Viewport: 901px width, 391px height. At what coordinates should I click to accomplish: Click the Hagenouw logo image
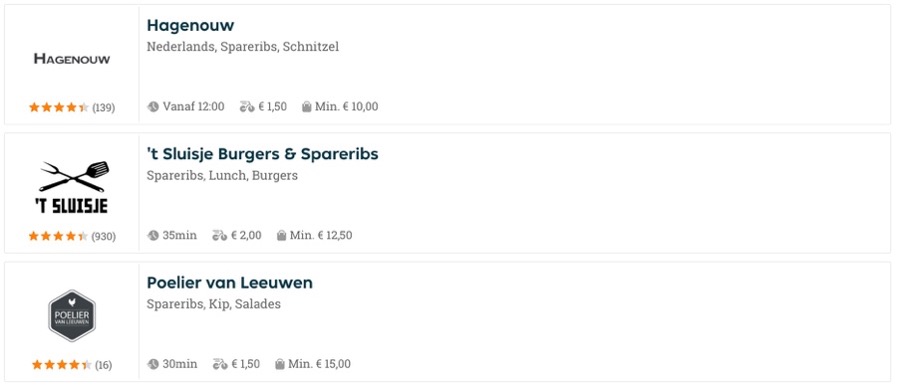(x=72, y=59)
